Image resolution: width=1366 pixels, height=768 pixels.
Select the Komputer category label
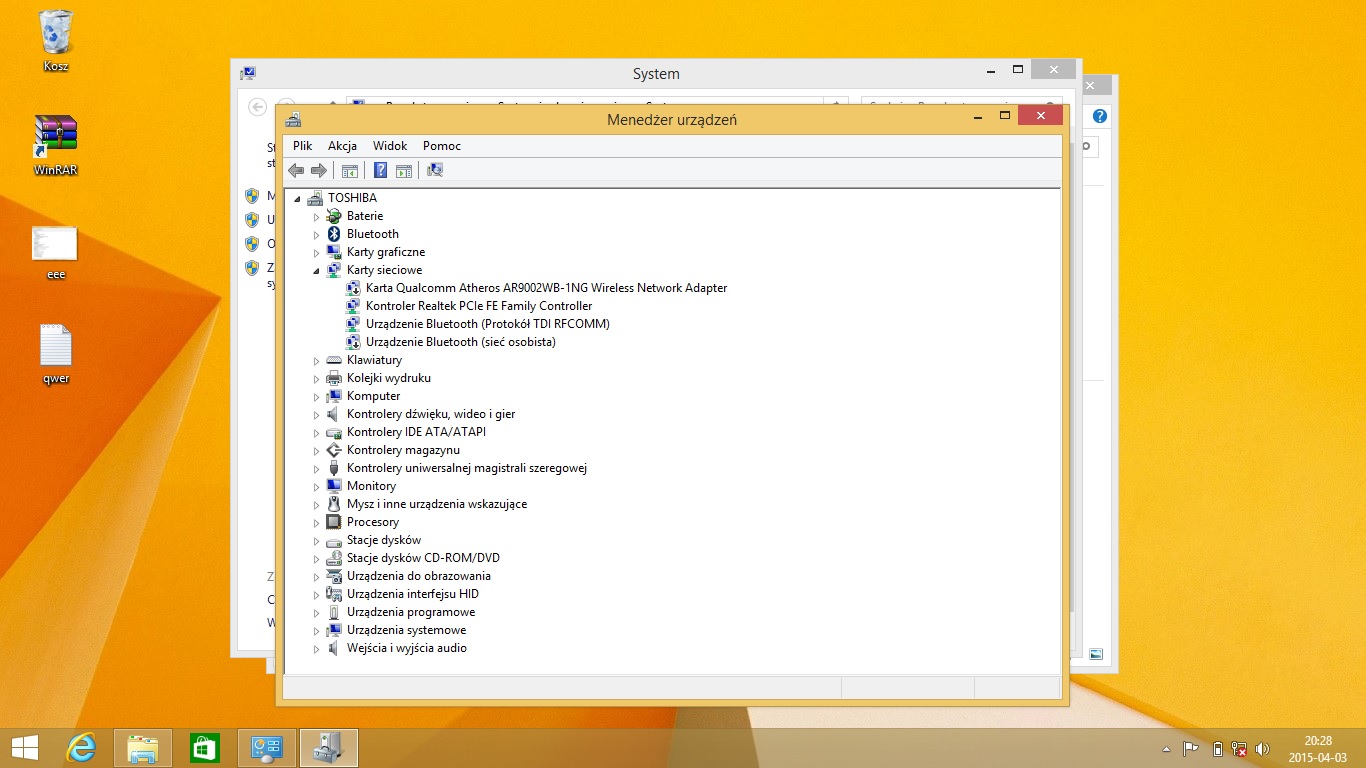click(x=373, y=396)
